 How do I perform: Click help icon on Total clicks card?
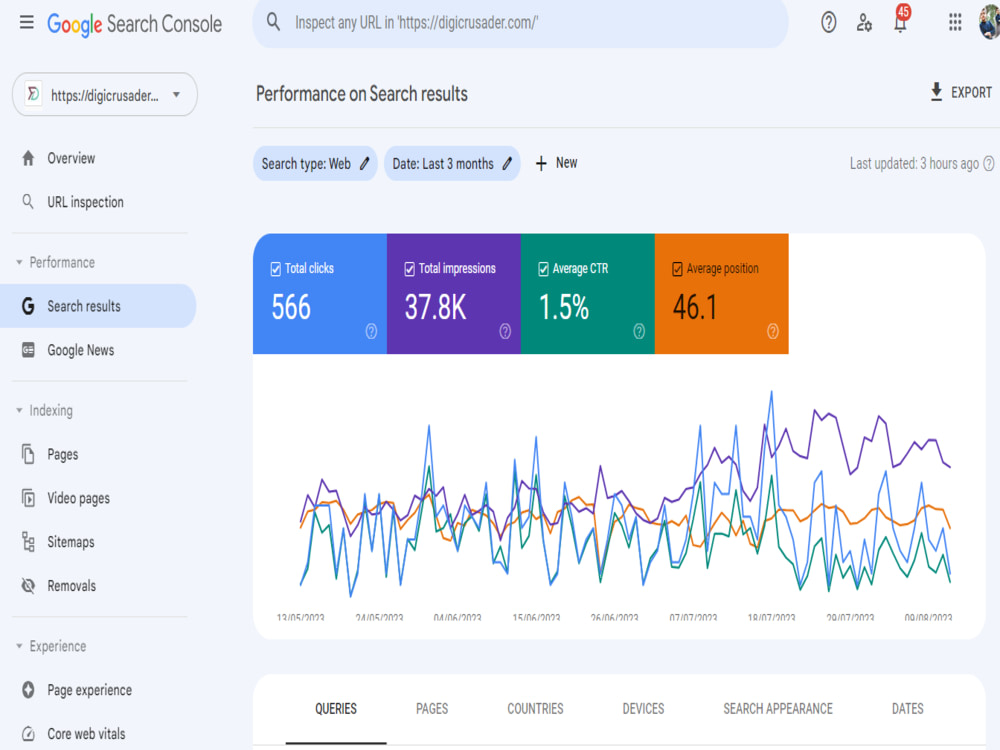[371, 331]
